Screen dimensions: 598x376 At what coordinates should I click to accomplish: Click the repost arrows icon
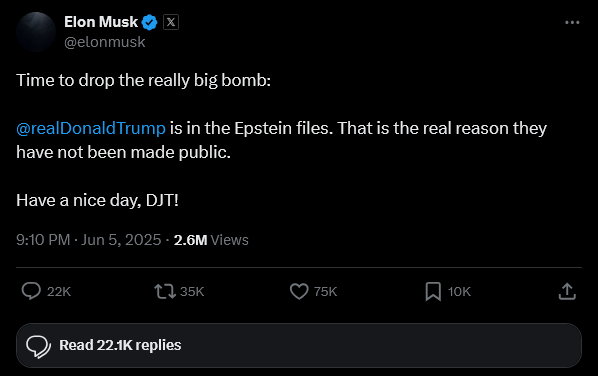click(x=165, y=292)
